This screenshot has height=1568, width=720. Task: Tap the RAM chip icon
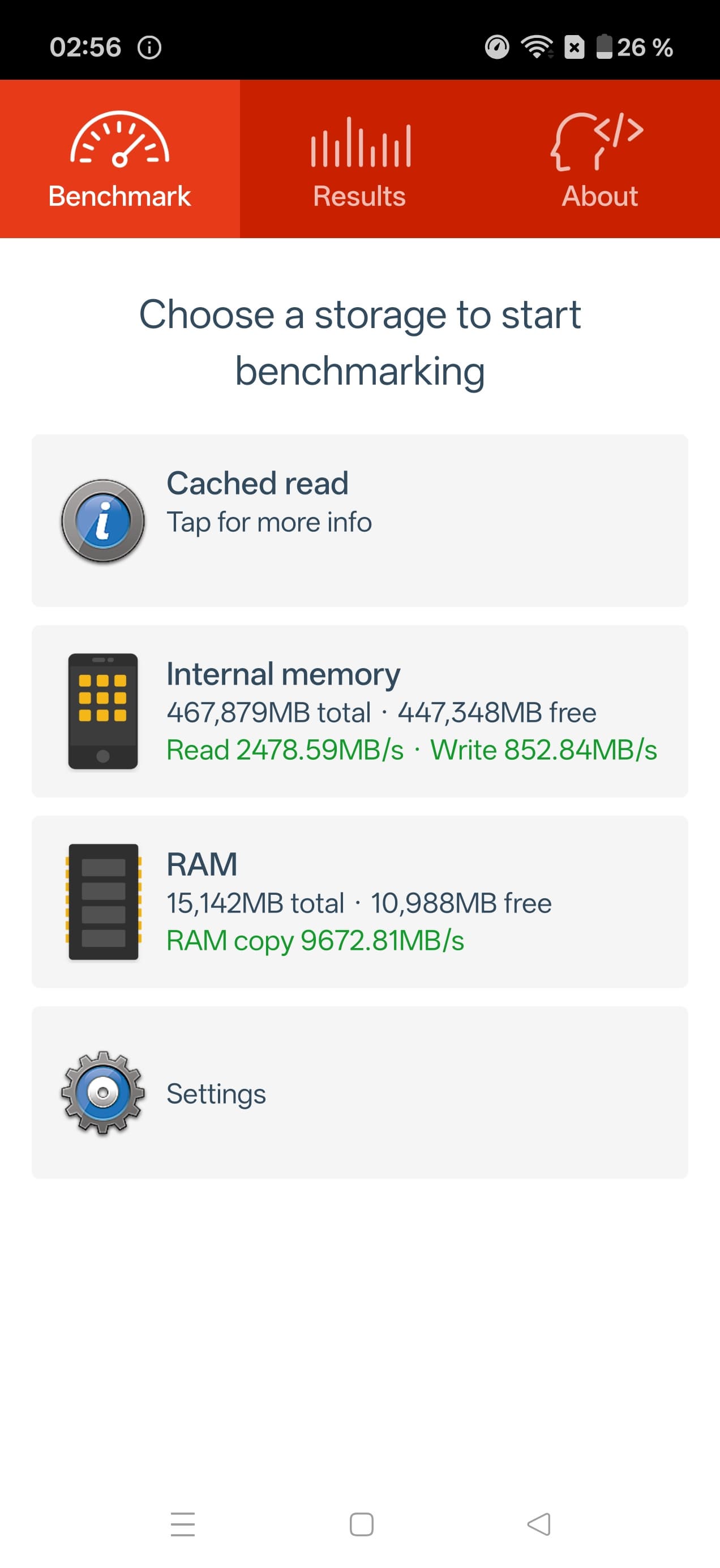tap(103, 902)
